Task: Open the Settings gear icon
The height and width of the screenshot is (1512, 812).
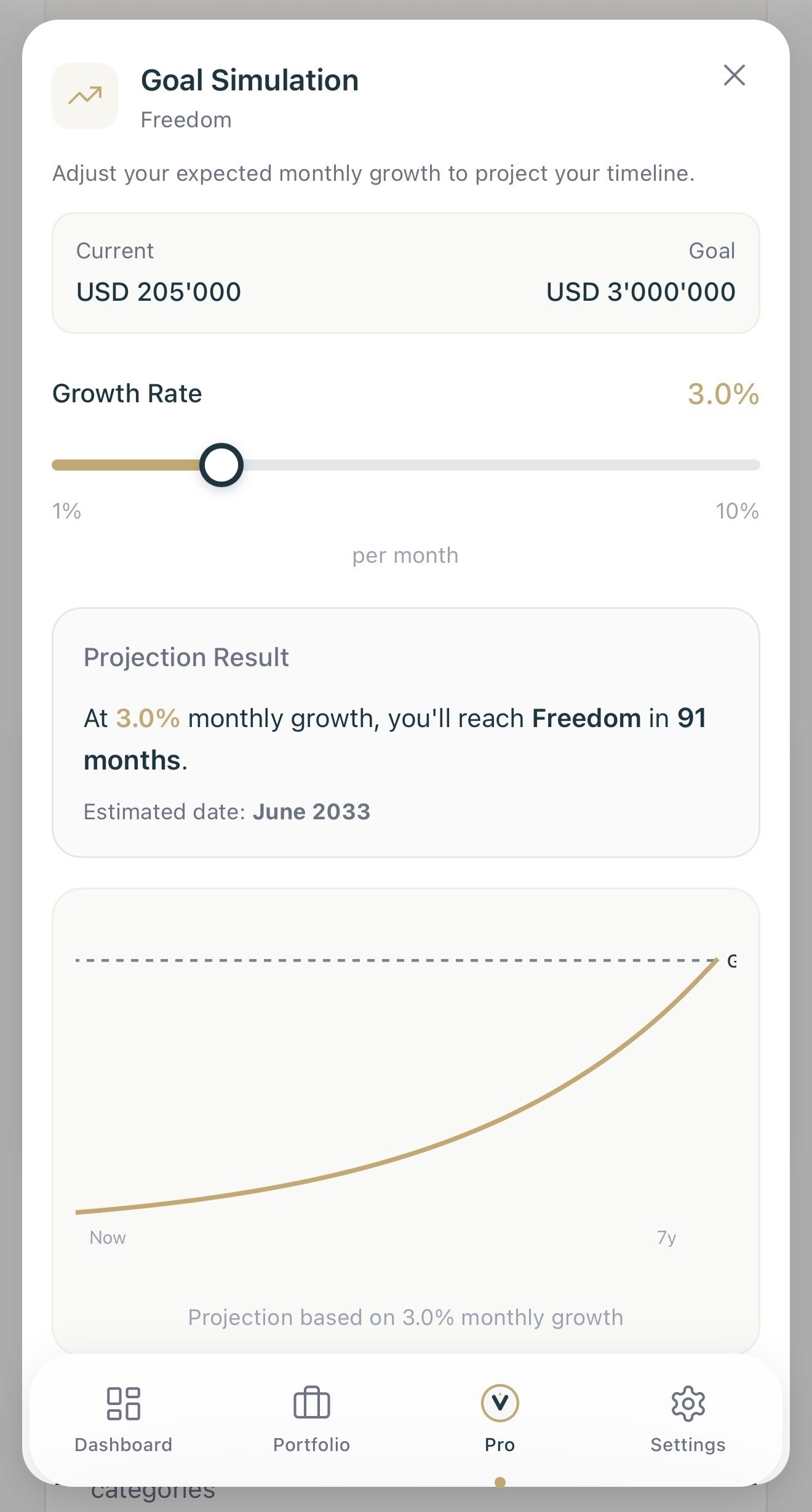Action: coord(688,1404)
